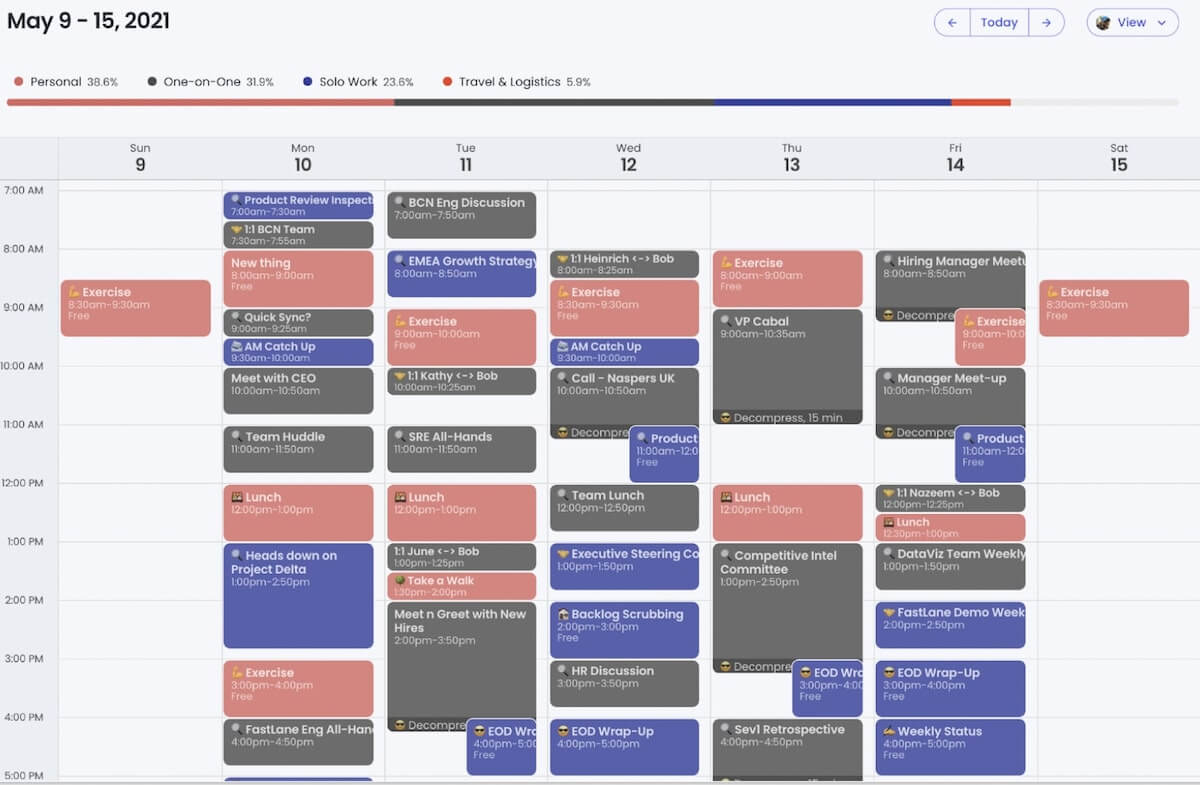Open Heads down on Project Delta block
Viewport: 1200px width, 785px height.
click(298, 596)
